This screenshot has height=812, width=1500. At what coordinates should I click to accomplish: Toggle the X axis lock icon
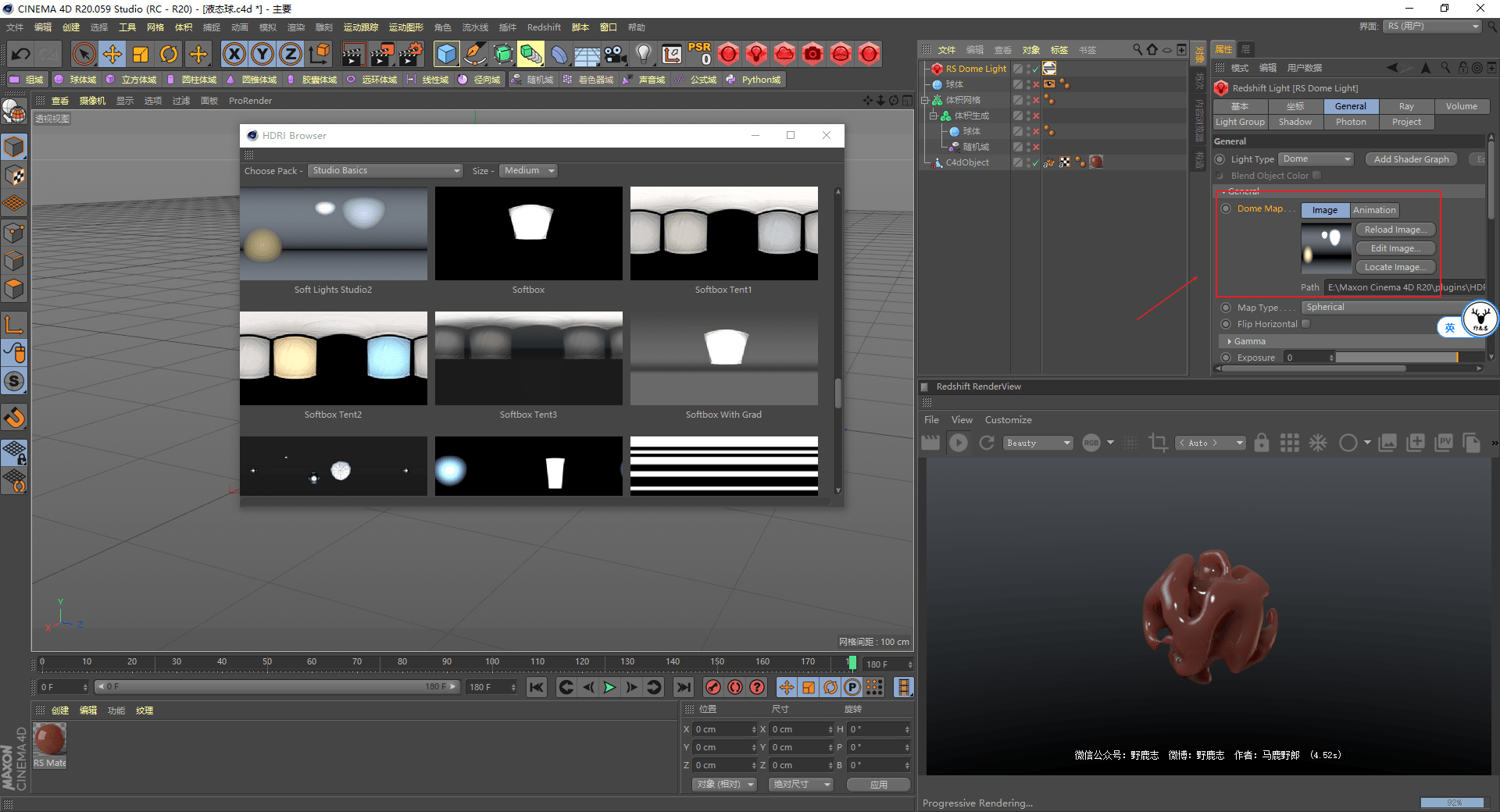[234, 54]
